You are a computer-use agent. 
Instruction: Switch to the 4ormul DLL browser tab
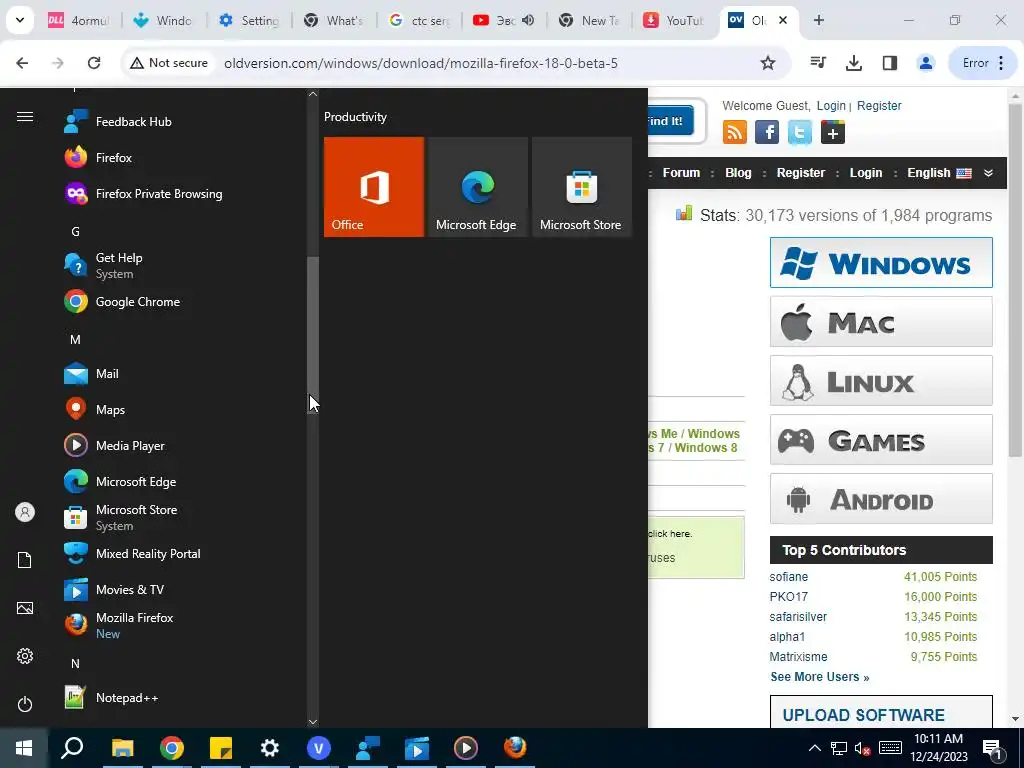tap(79, 20)
